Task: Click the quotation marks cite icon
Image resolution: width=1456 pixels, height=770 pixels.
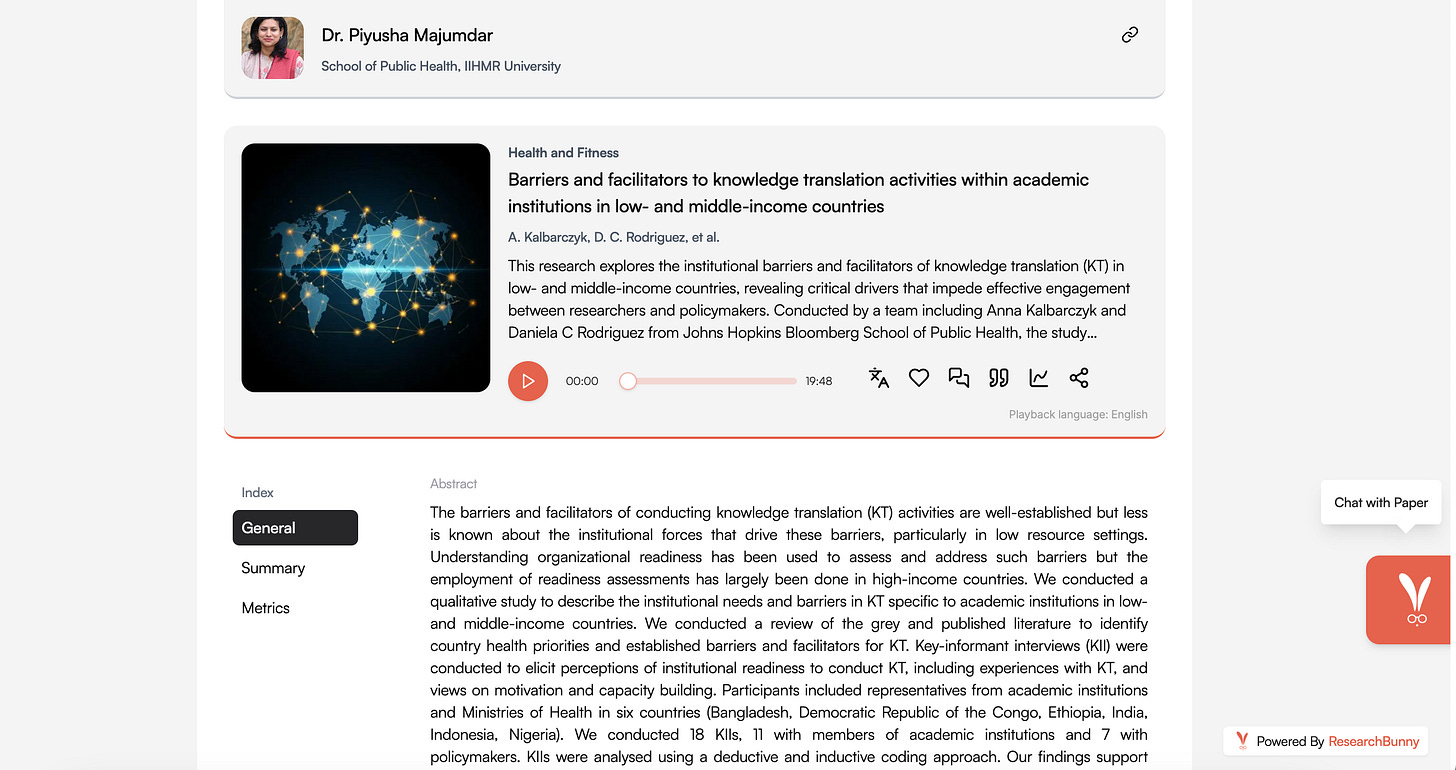Action: pyautogui.click(x=999, y=378)
